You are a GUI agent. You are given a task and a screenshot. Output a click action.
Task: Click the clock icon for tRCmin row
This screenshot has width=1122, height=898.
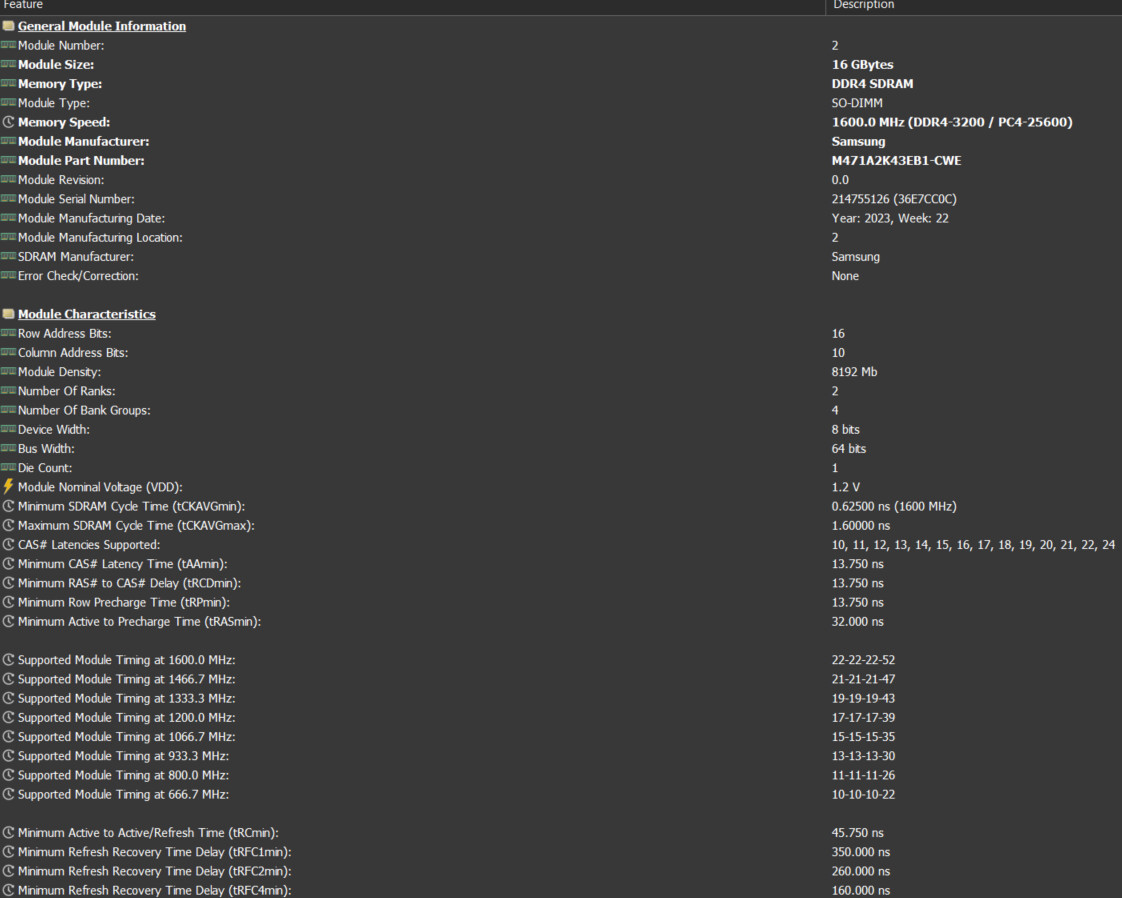(8, 833)
